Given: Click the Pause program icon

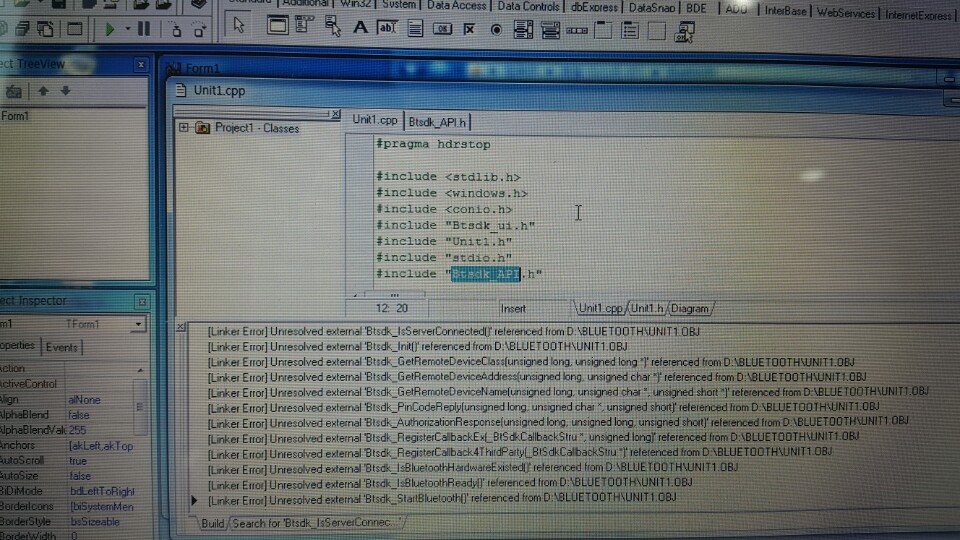Looking at the screenshot, I should pyautogui.click(x=144, y=29).
